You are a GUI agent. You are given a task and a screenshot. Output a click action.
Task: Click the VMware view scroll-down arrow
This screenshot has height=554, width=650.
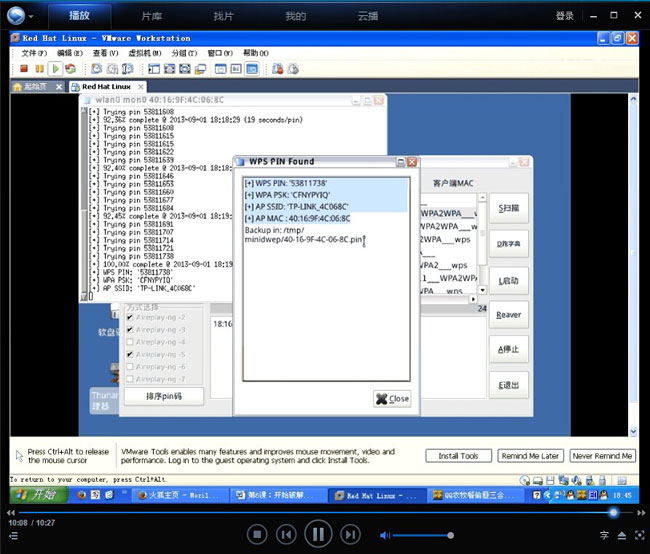click(633, 431)
